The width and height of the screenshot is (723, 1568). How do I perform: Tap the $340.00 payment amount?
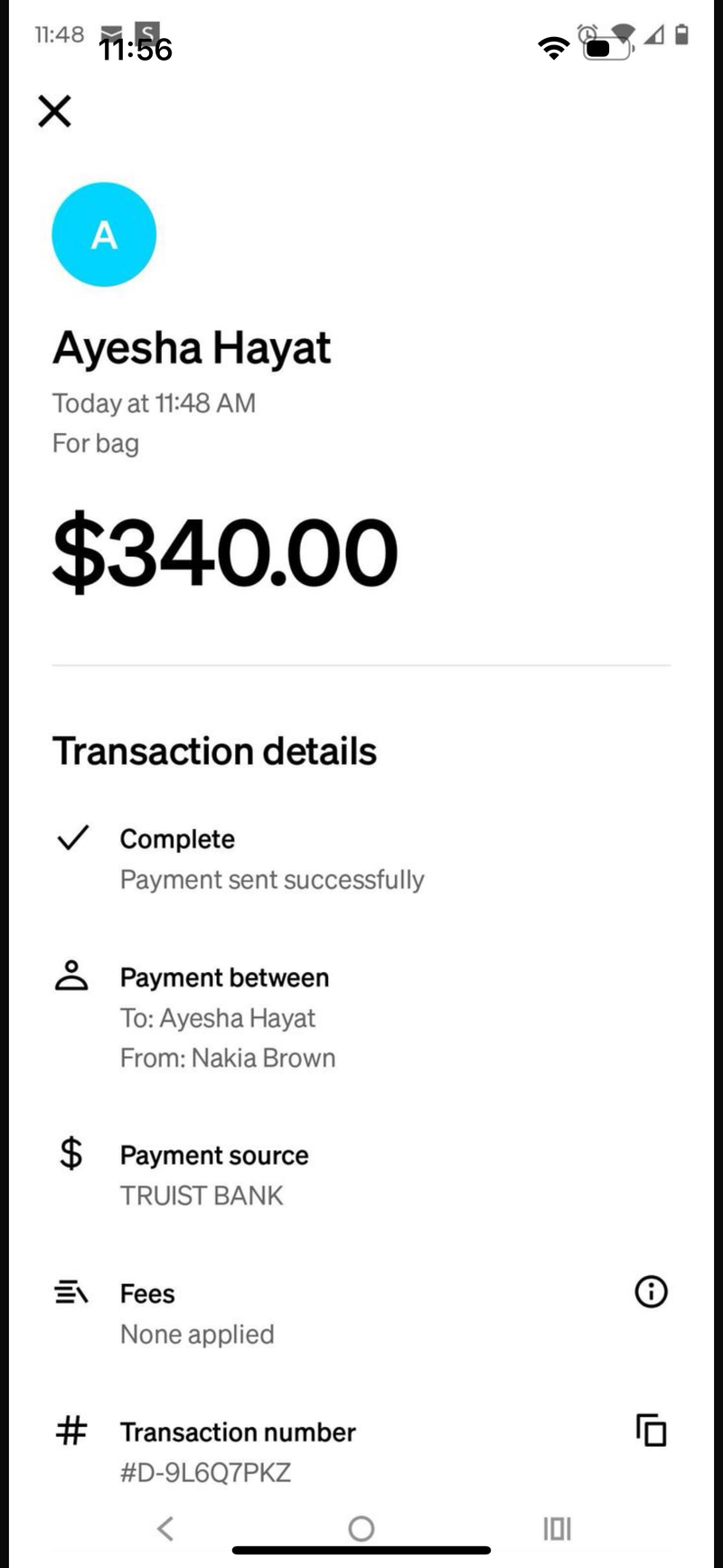pyautogui.click(x=225, y=551)
